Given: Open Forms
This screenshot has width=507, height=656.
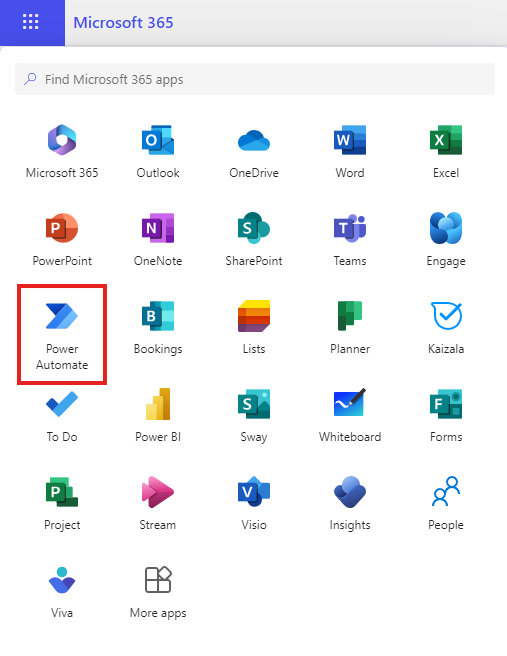Looking at the screenshot, I should pos(446,416).
